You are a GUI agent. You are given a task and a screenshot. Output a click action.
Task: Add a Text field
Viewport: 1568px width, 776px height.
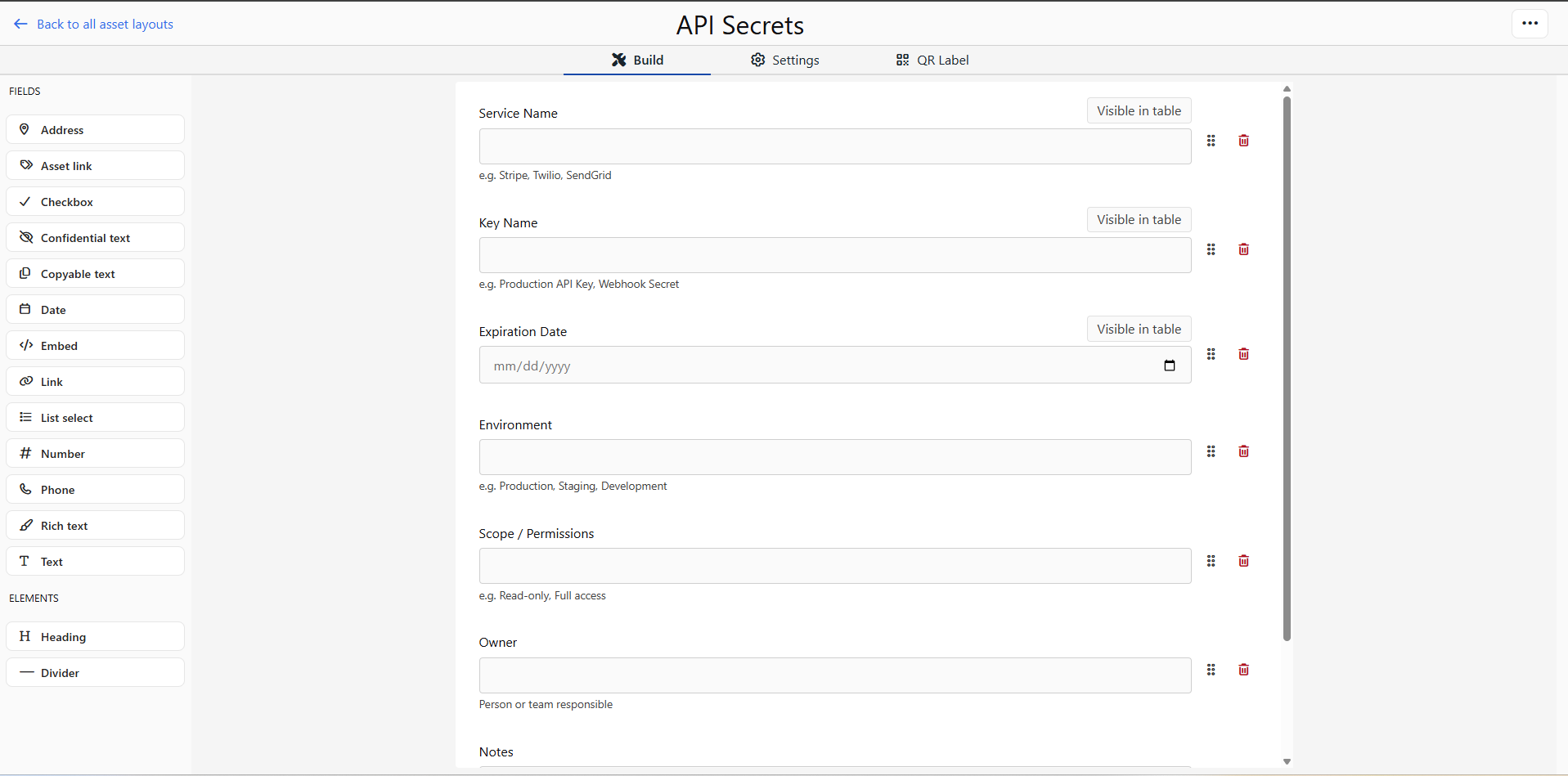coord(95,561)
